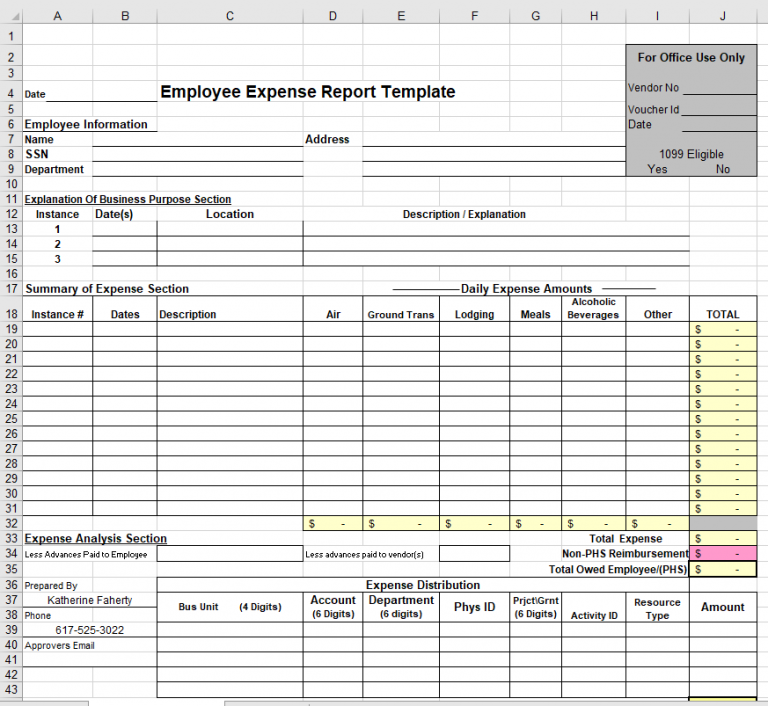Screen dimensions: 768x706
Task: Click the Name input line
Action: coord(197,139)
